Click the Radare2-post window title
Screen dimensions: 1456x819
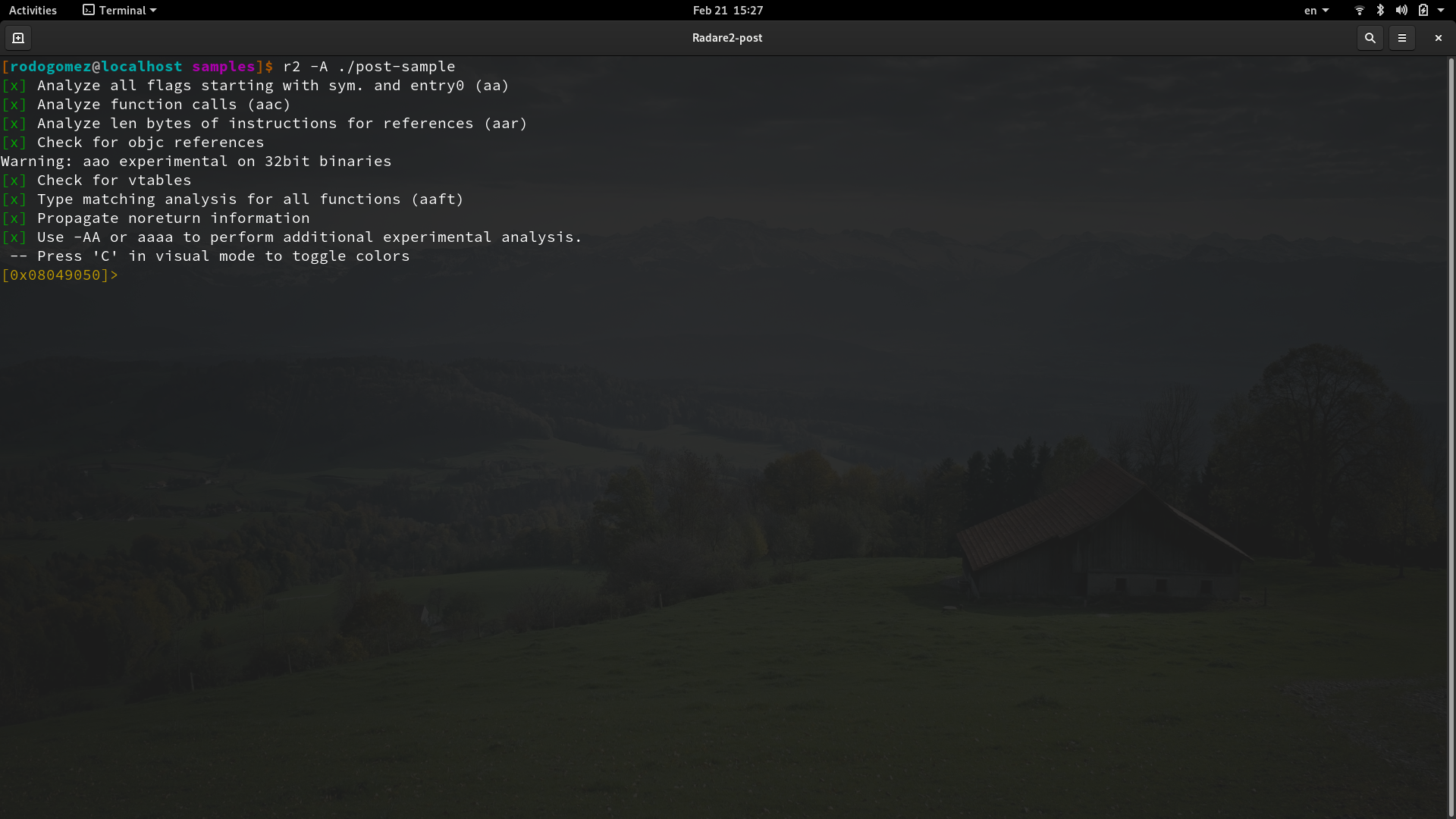[726, 38]
